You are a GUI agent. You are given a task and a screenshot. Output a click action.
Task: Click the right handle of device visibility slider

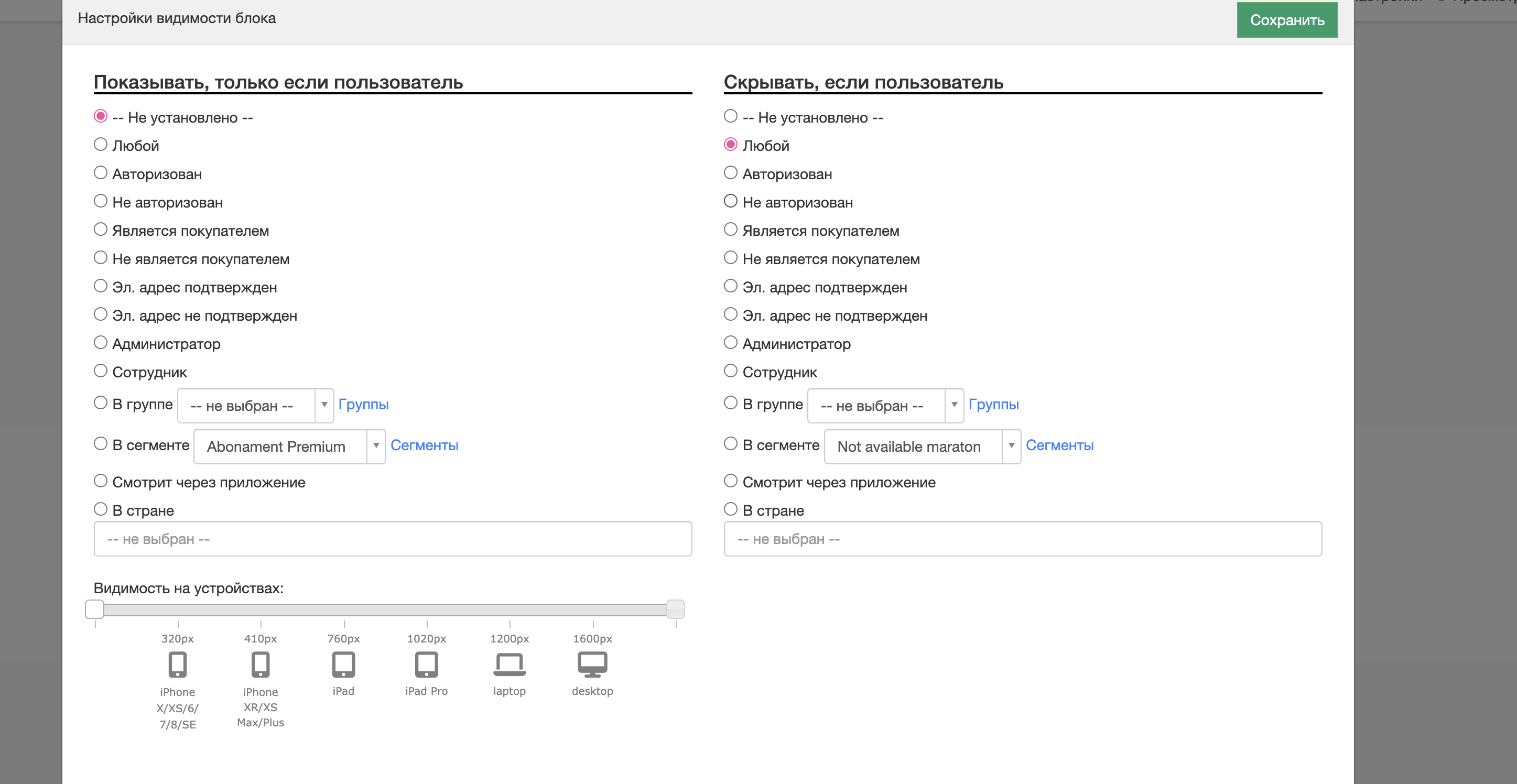[x=676, y=609]
